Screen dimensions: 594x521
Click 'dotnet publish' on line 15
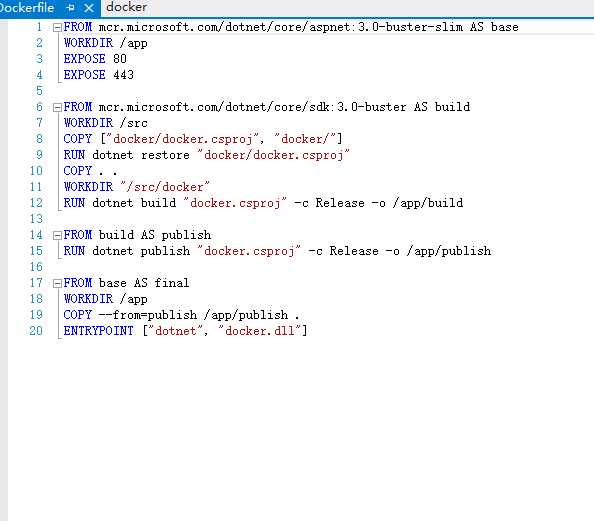[x=141, y=251]
